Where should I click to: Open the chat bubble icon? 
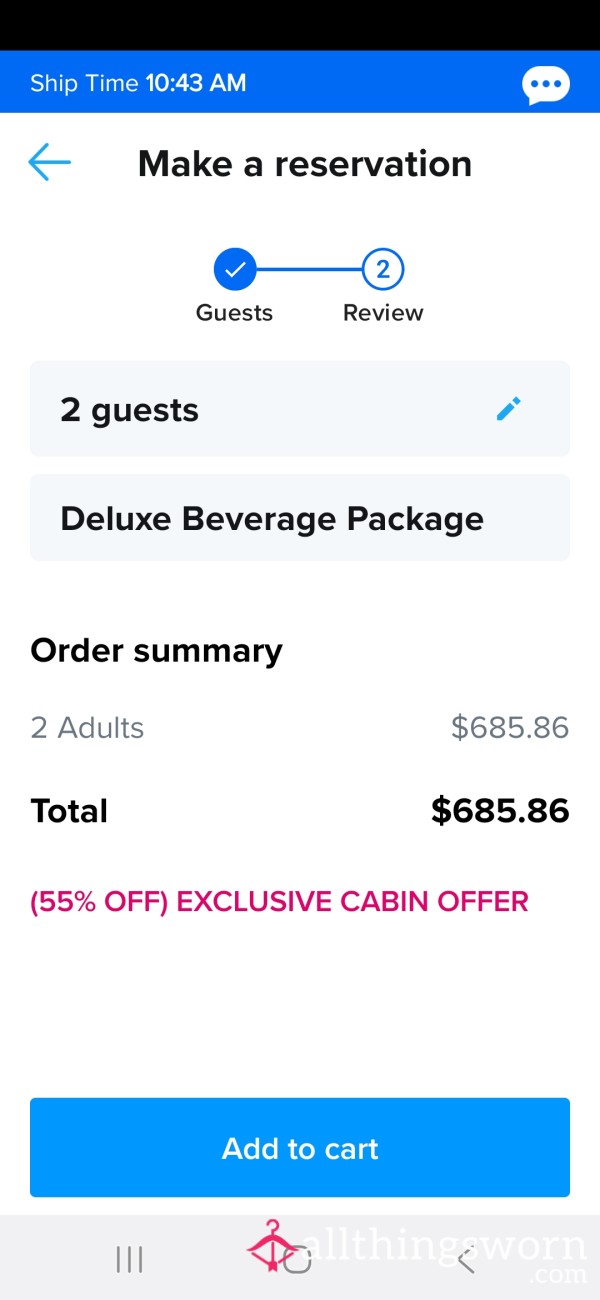pyautogui.click(x=546, y=85)
